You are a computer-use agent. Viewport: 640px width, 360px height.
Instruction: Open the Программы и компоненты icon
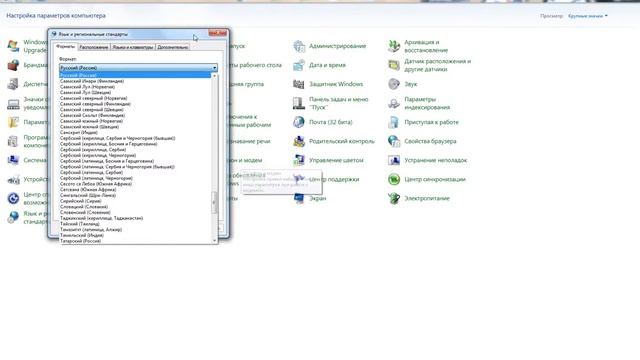(13, 141)
